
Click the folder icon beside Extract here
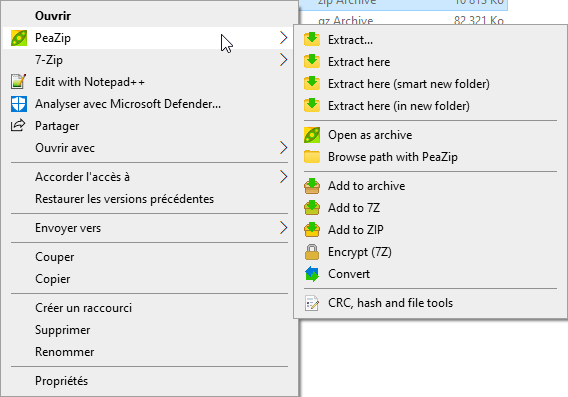pyautogui.click(x=312, y=62)
